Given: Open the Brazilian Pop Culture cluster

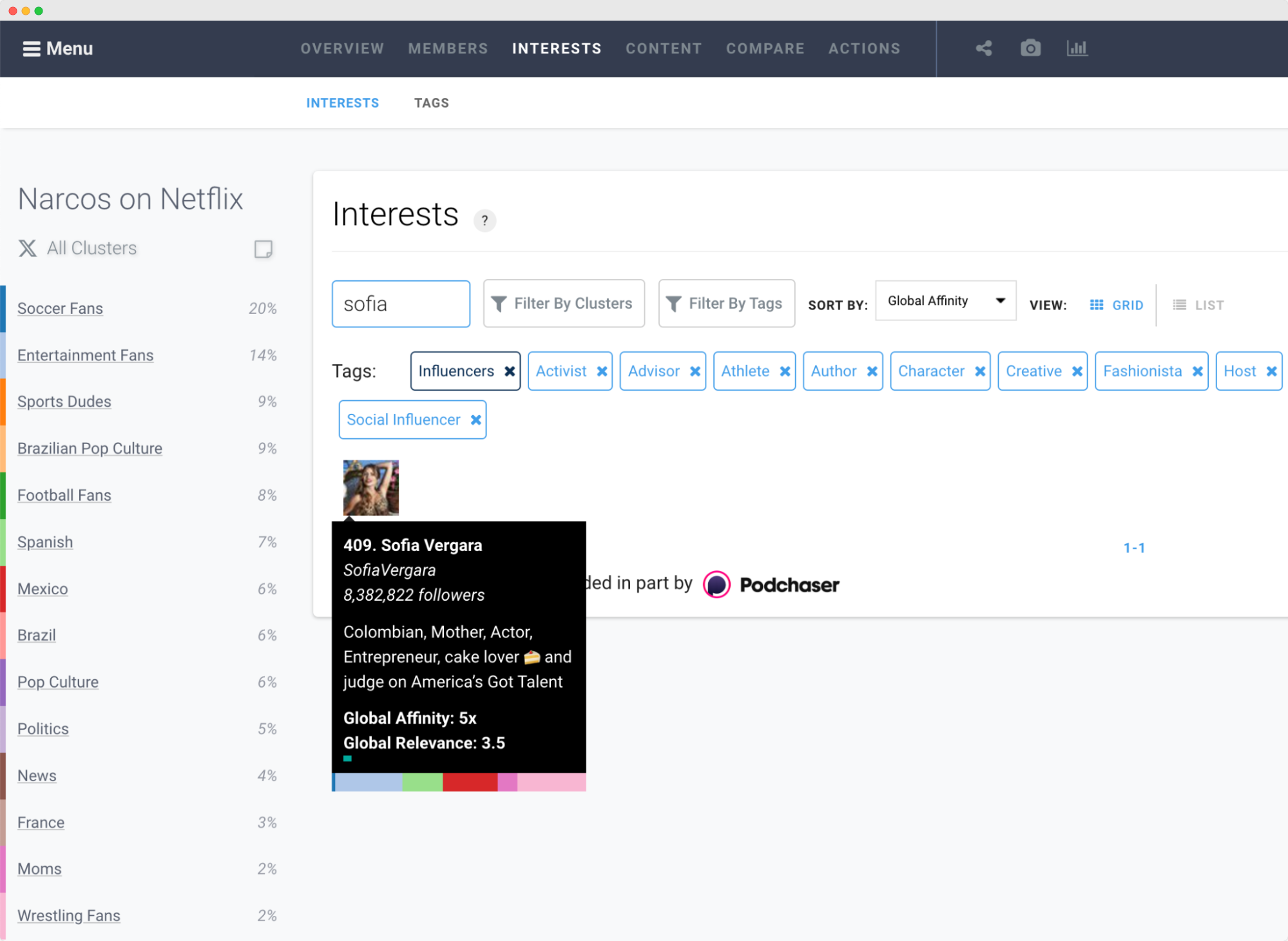Looking at the screenshot, I should (x=90, y=449).
